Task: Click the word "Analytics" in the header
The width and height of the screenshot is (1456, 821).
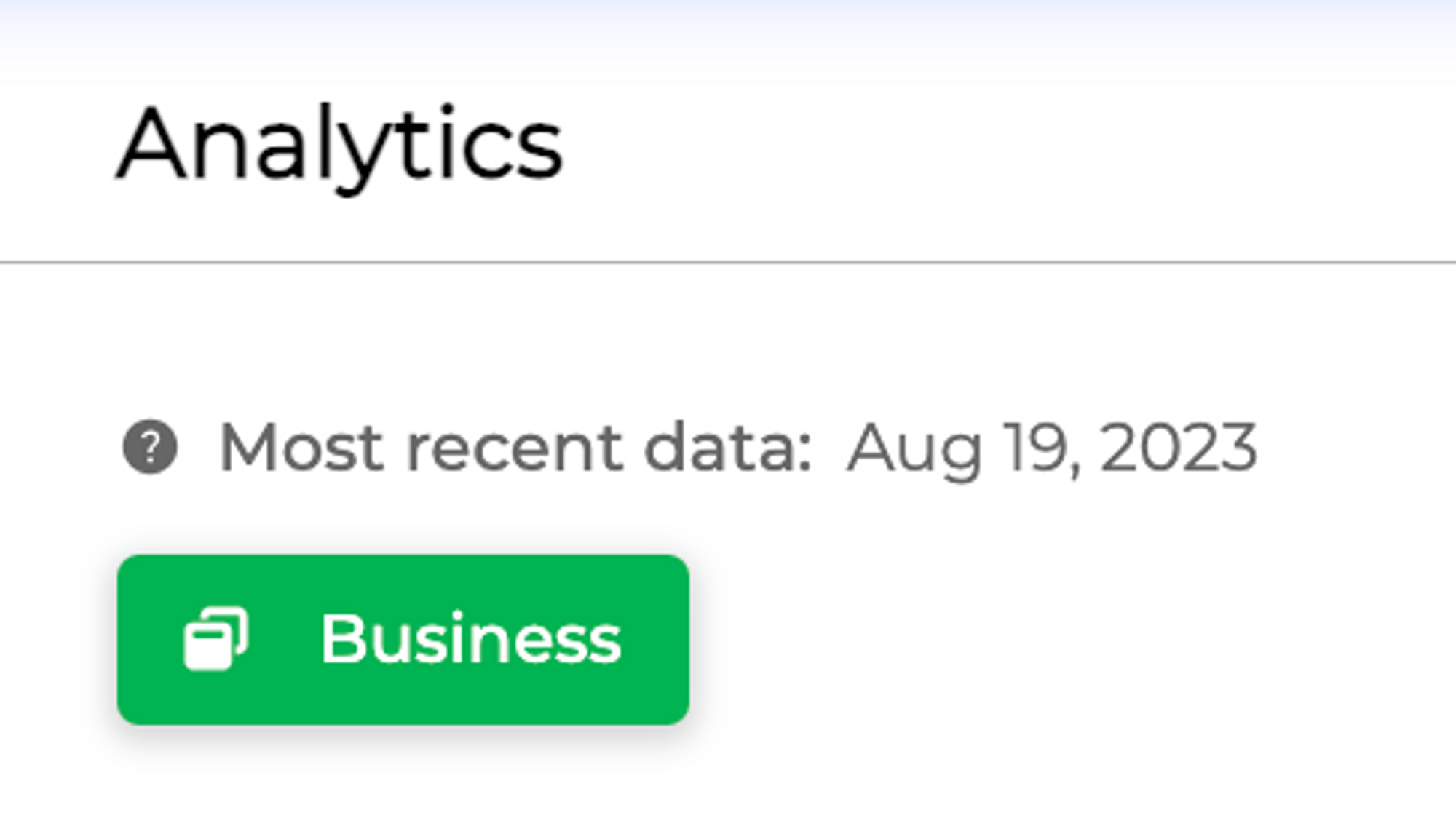Action: [340, 144]
